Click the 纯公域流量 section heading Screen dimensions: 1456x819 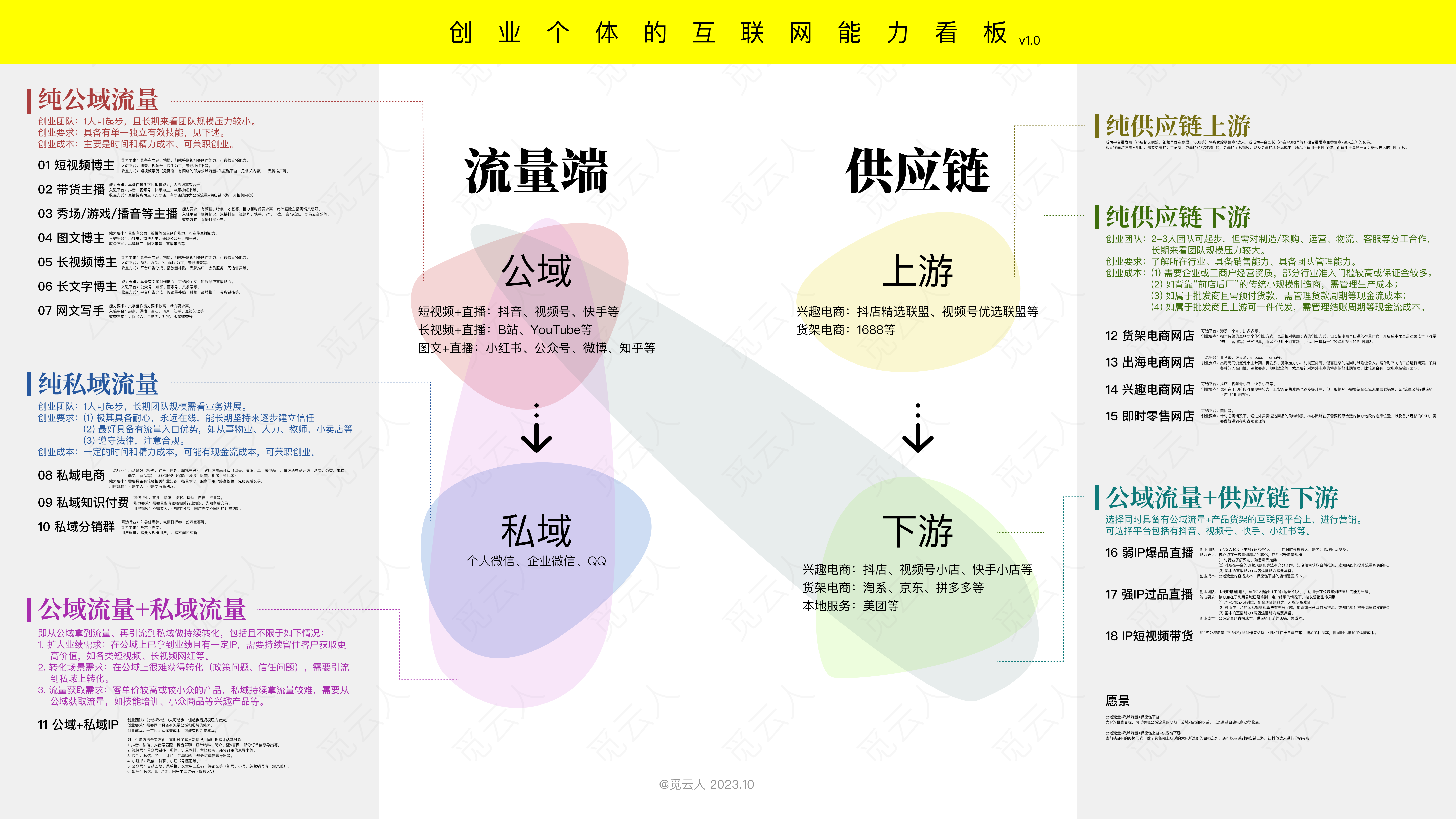point(98,100)
